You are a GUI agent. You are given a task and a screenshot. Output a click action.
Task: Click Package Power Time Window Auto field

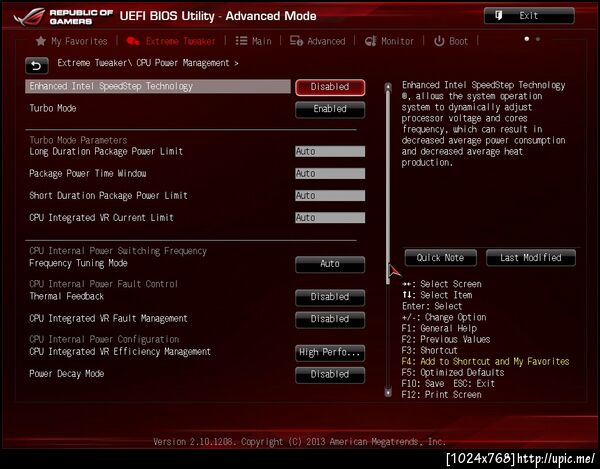(x=330, y=174)
